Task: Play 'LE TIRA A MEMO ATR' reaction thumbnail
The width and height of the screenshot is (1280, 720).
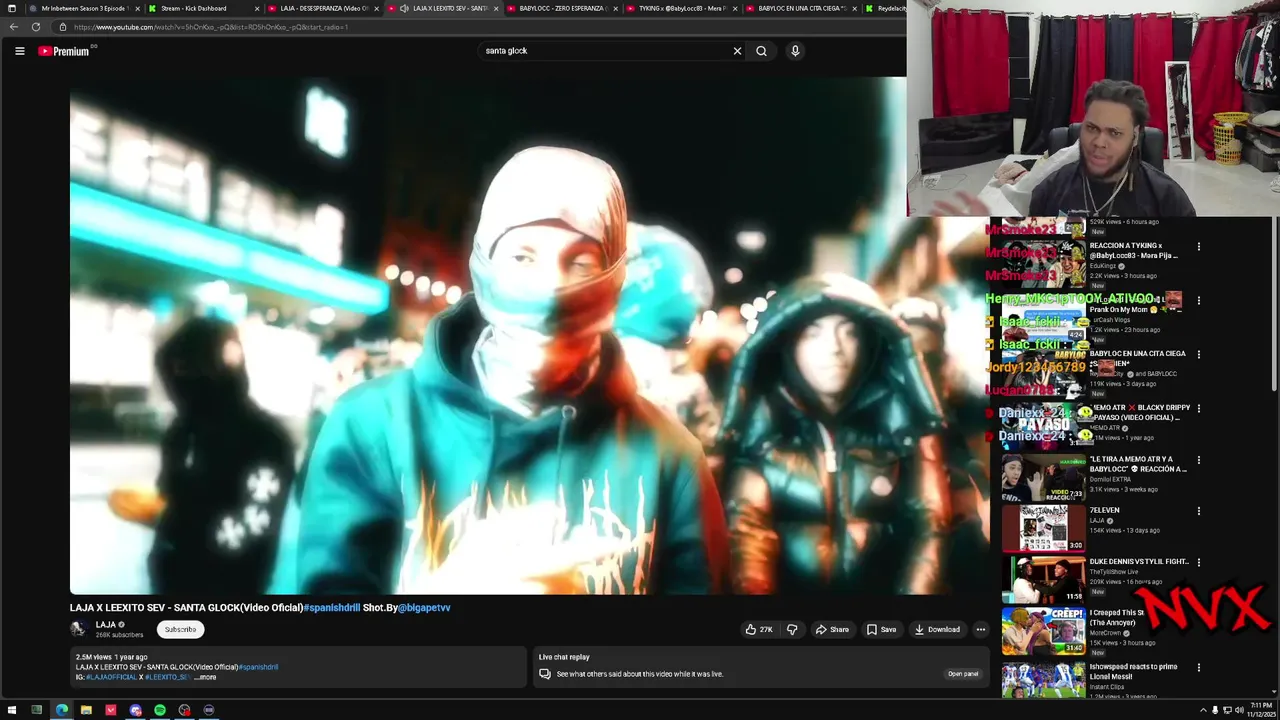Action: 1043,477
